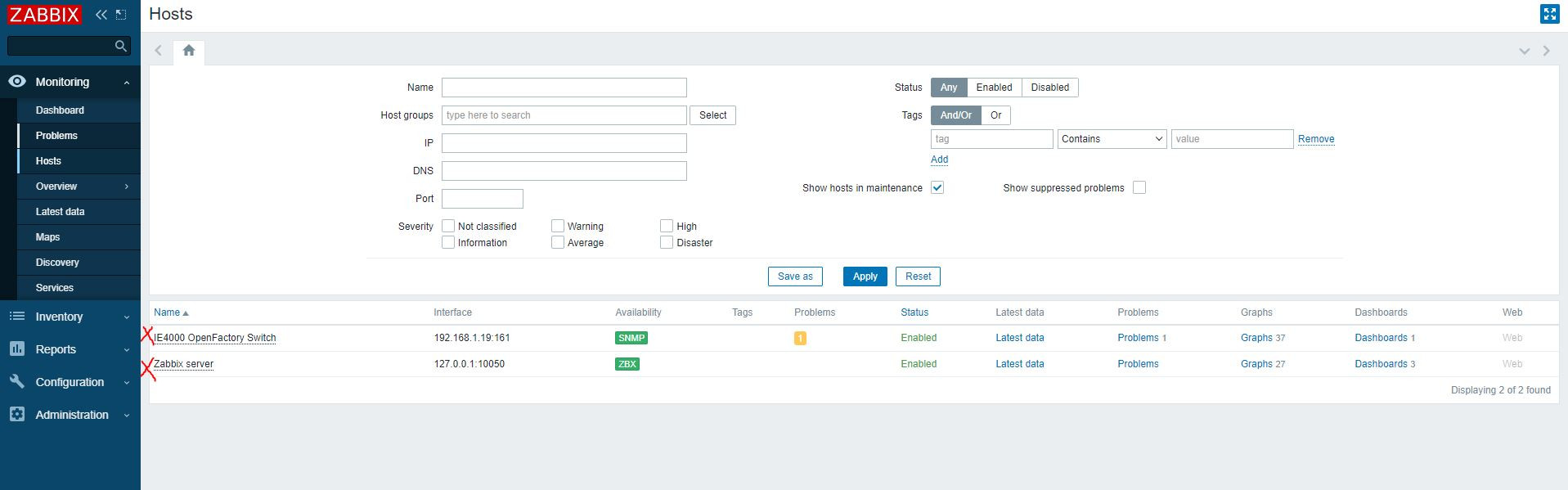
Task: Enter kiosk mode with fullscreen icon
Action: (1549, 14)
